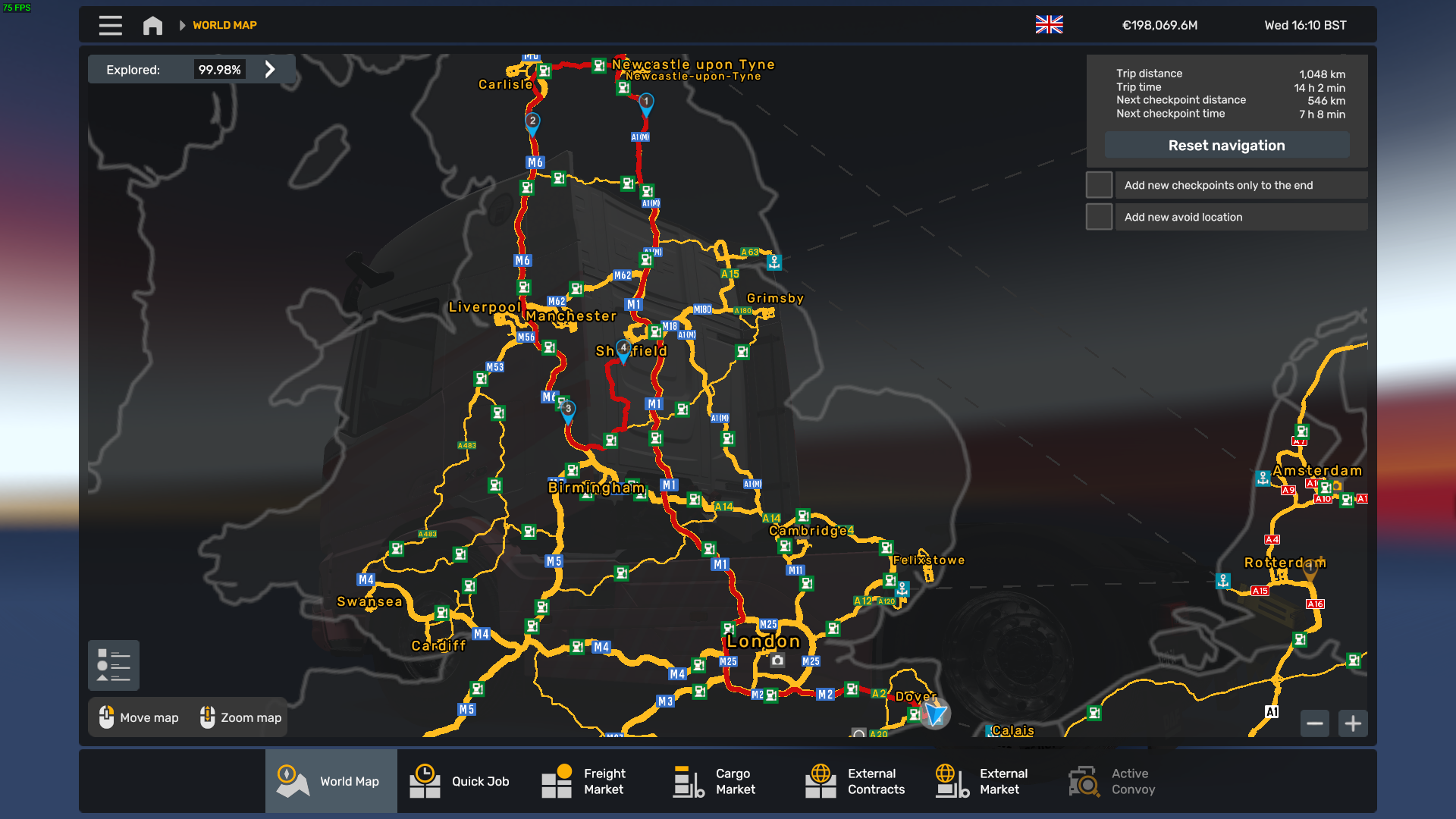Open the External Contracts tab
Viewport: 1456px width, 819px height.
coord(858,781)
